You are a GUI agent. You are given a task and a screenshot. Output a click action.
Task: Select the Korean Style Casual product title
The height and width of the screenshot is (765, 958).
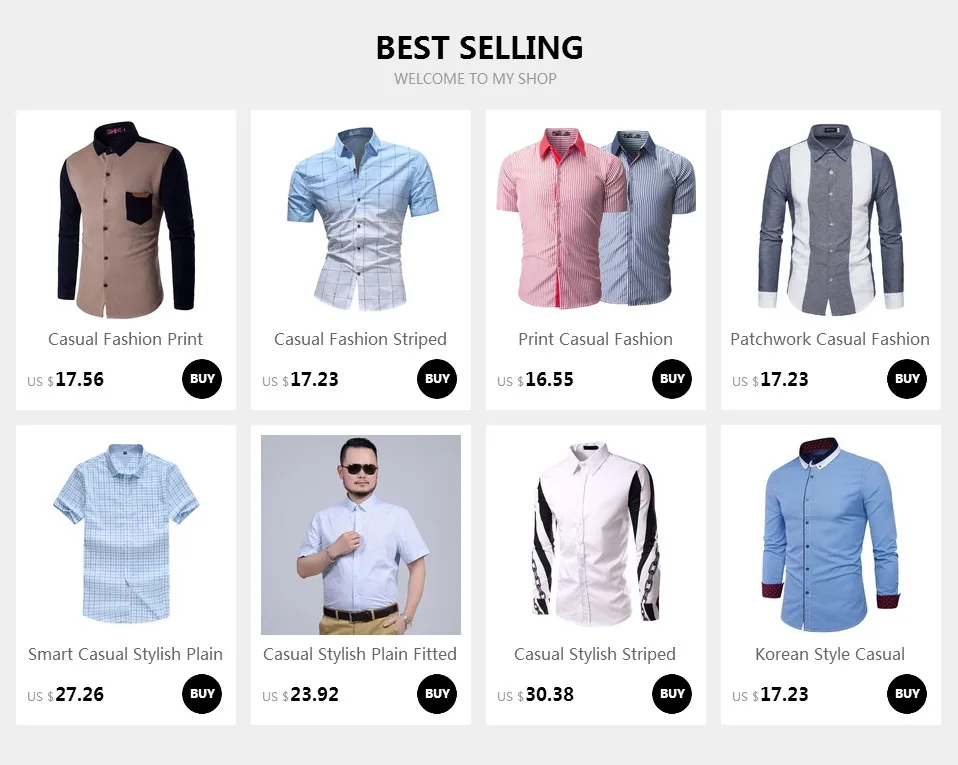[830, 654]
